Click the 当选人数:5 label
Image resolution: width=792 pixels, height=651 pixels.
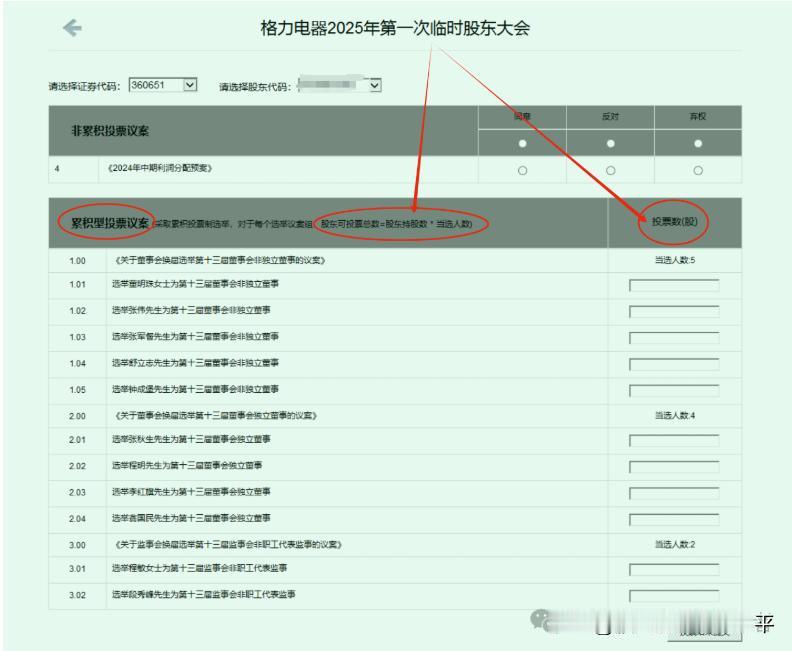pos(675,260)
